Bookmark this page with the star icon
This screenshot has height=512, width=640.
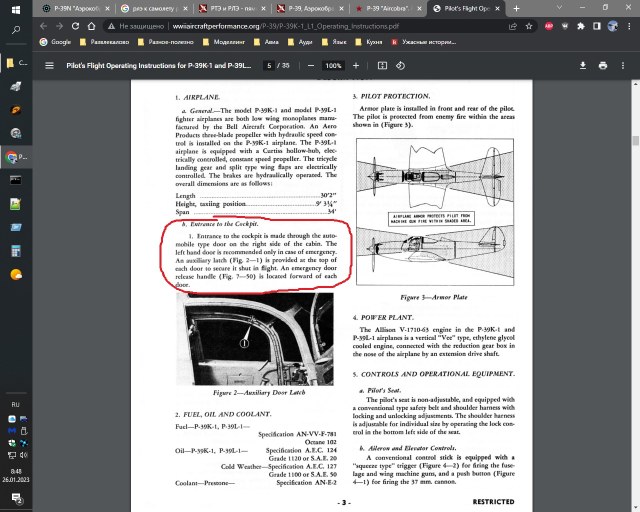(528, 25)
